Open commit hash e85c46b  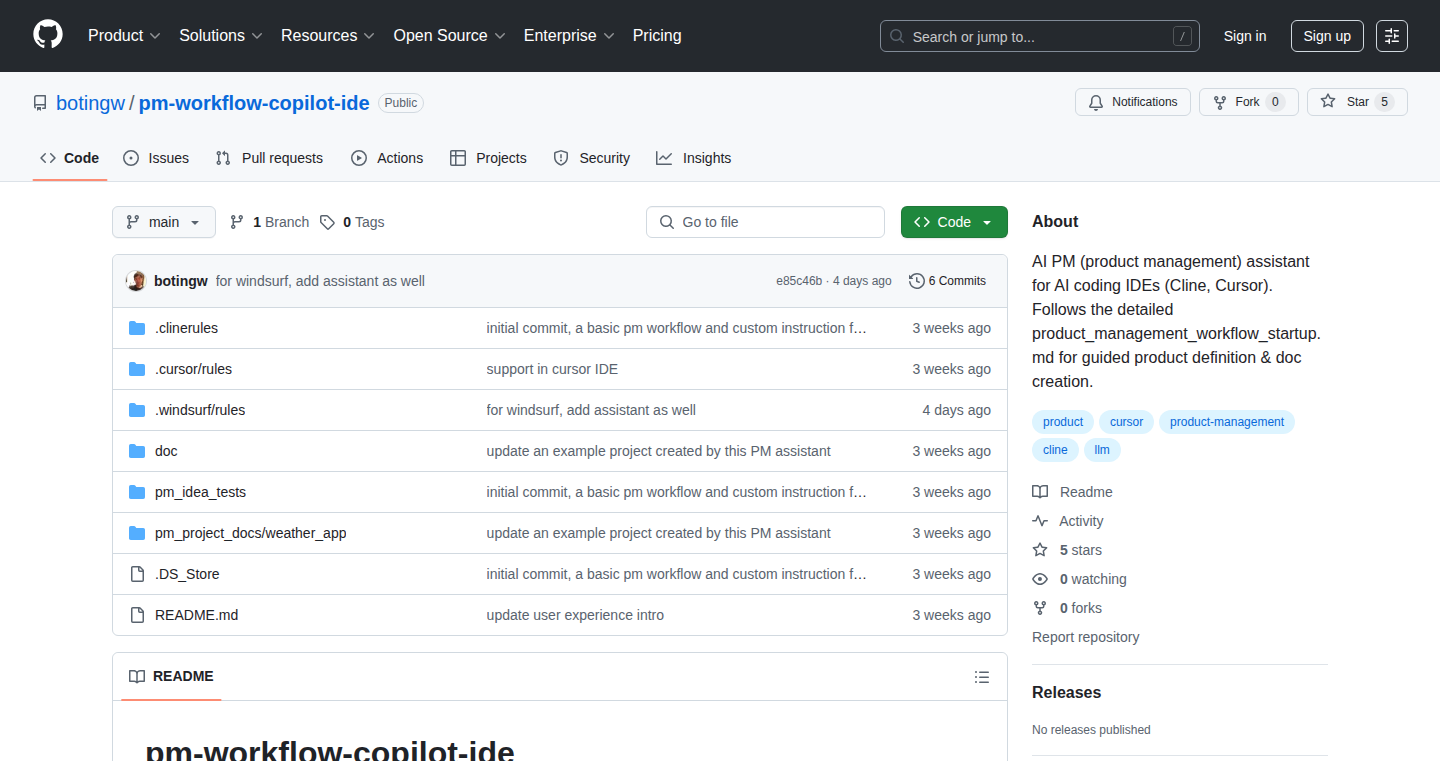click(x=799, y=281)
